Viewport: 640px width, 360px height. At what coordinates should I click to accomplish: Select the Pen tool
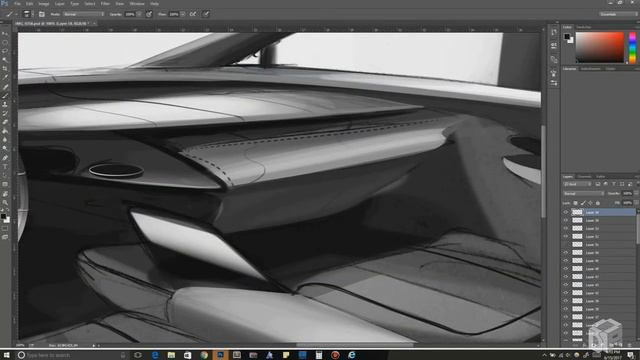click(5, 158)
